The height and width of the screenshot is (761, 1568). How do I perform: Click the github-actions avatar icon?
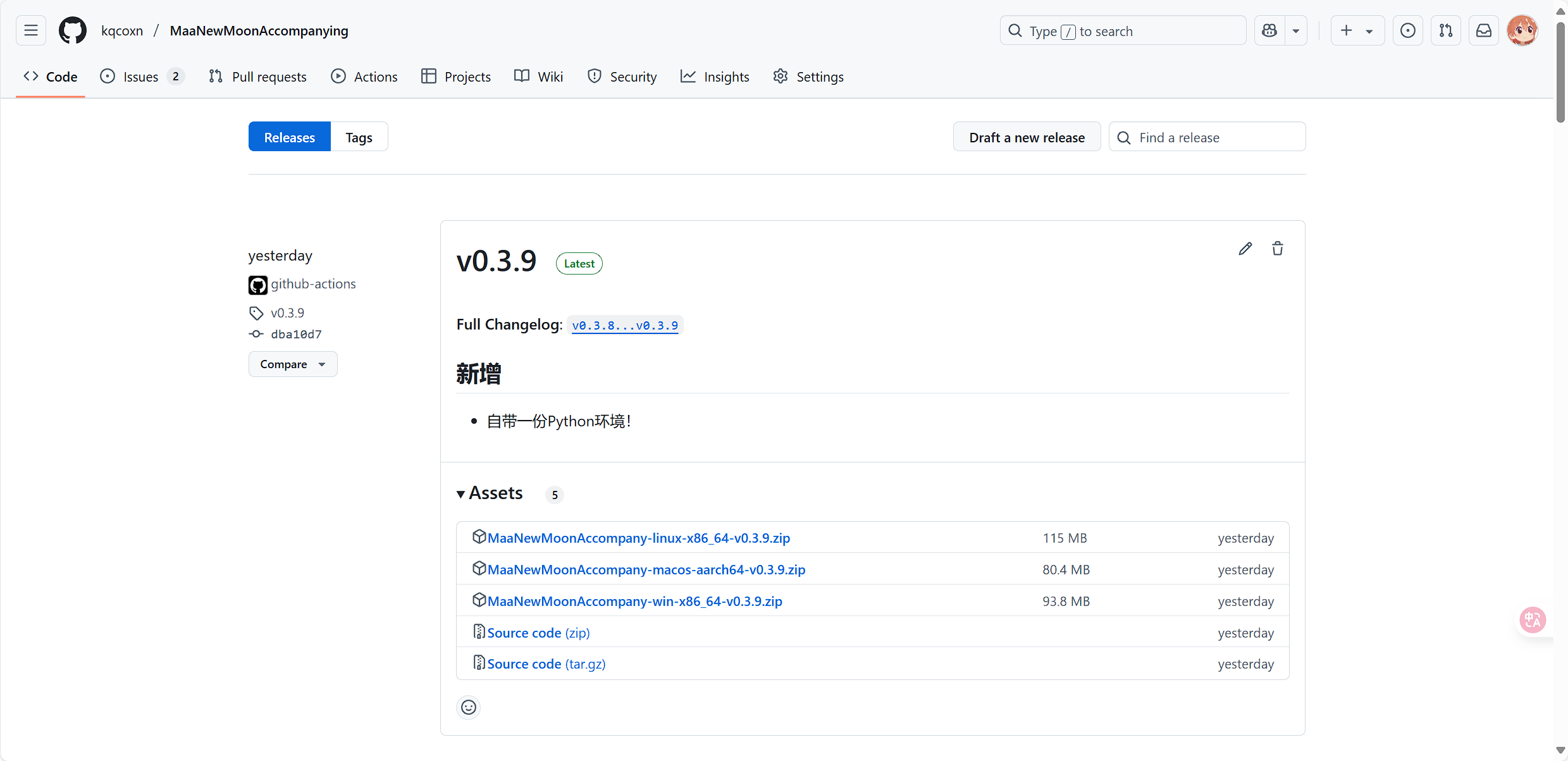[257, 285]
